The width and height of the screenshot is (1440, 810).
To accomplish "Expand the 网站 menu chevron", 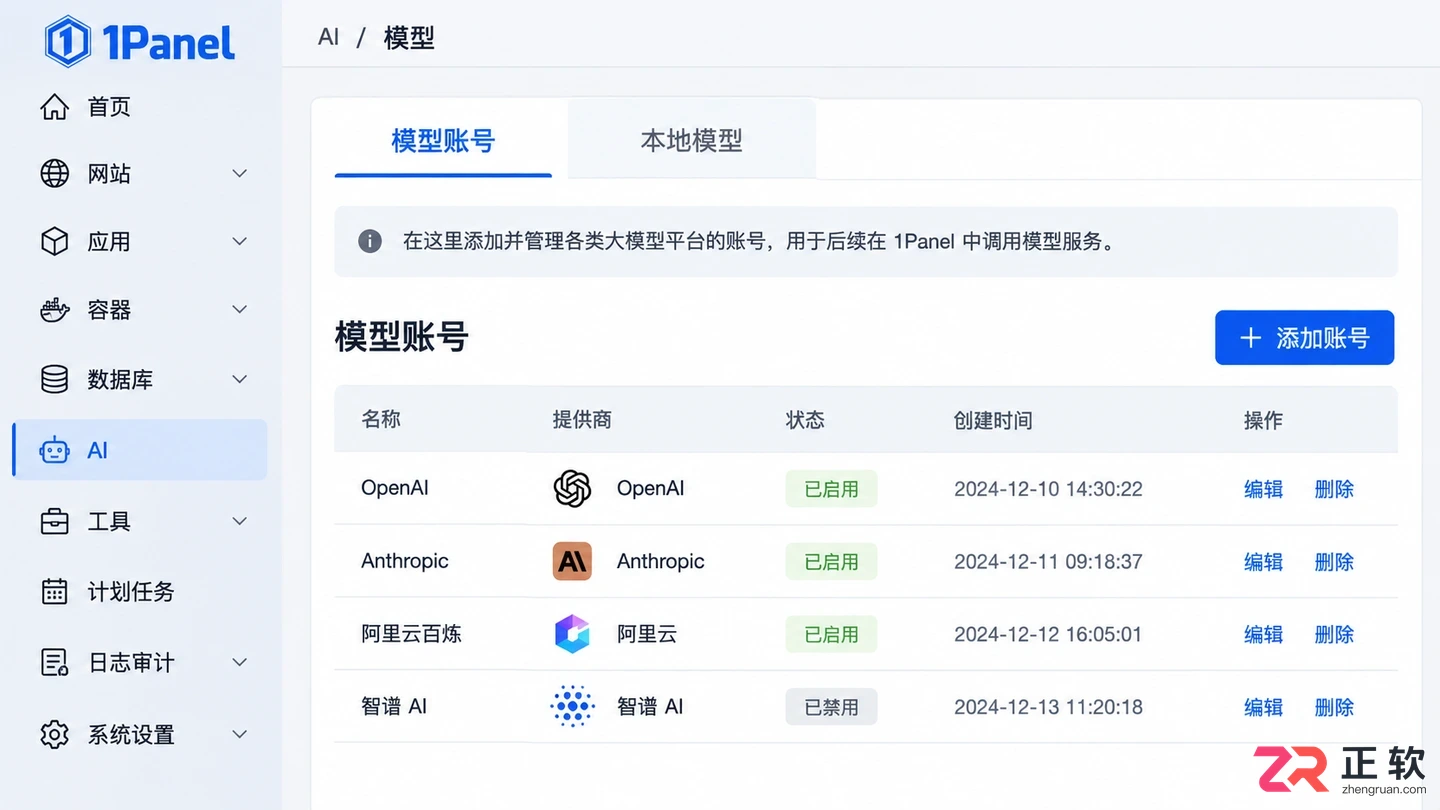I will pos(240,173).
